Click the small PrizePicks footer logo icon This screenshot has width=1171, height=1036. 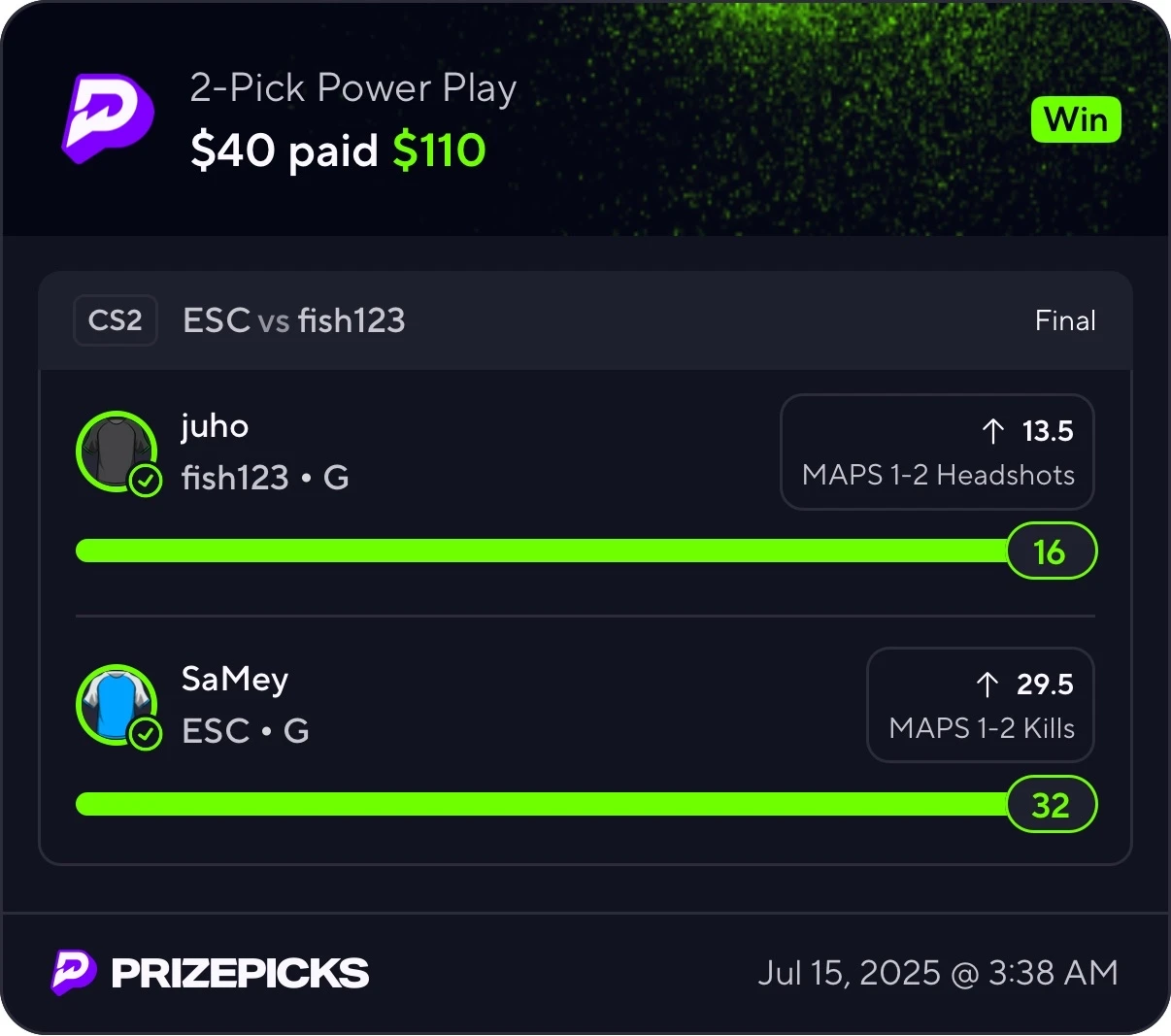tap(74, 972)
